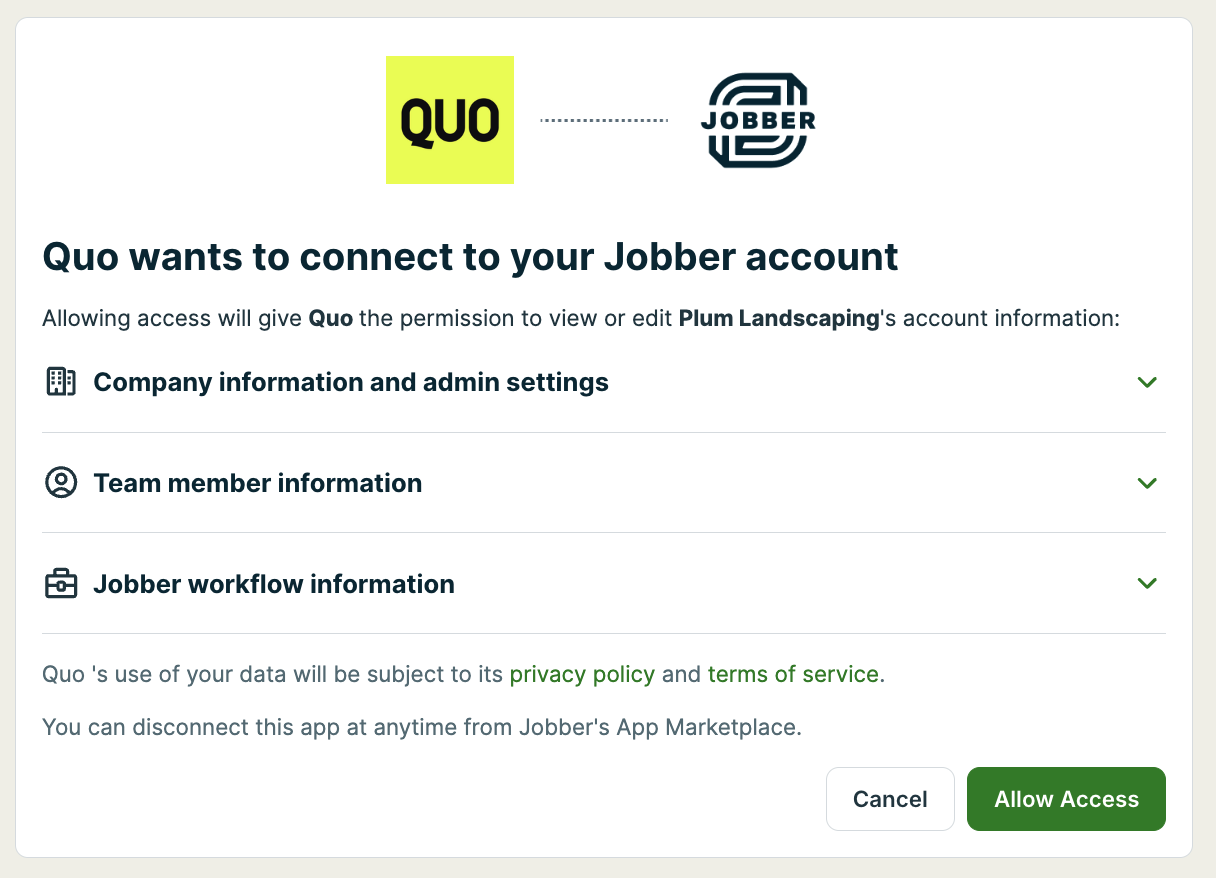The height and width of the screenshot is (878, 1216).
Task: Select the Jobber workflow information heading
Action: click(274, 584)
